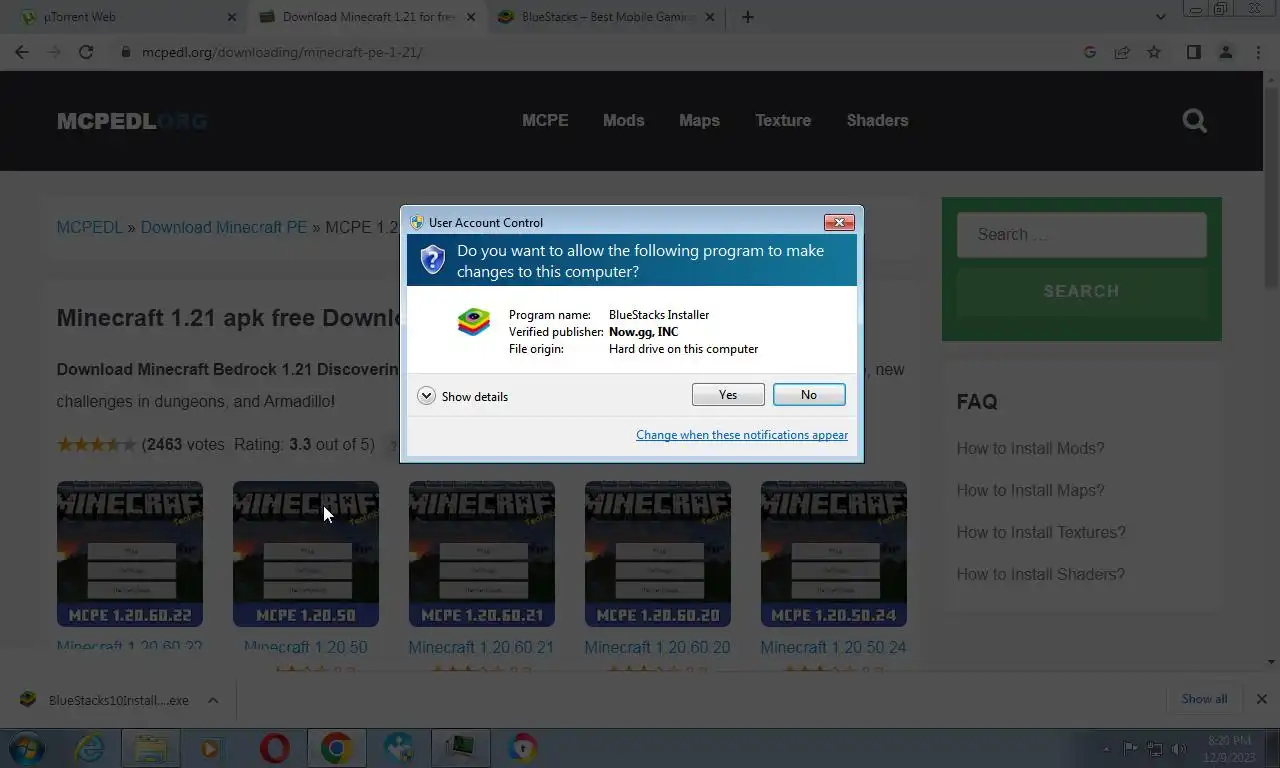Reload the current page
Viewport: 1280px width, 768px height.
[x=86, y=52]
